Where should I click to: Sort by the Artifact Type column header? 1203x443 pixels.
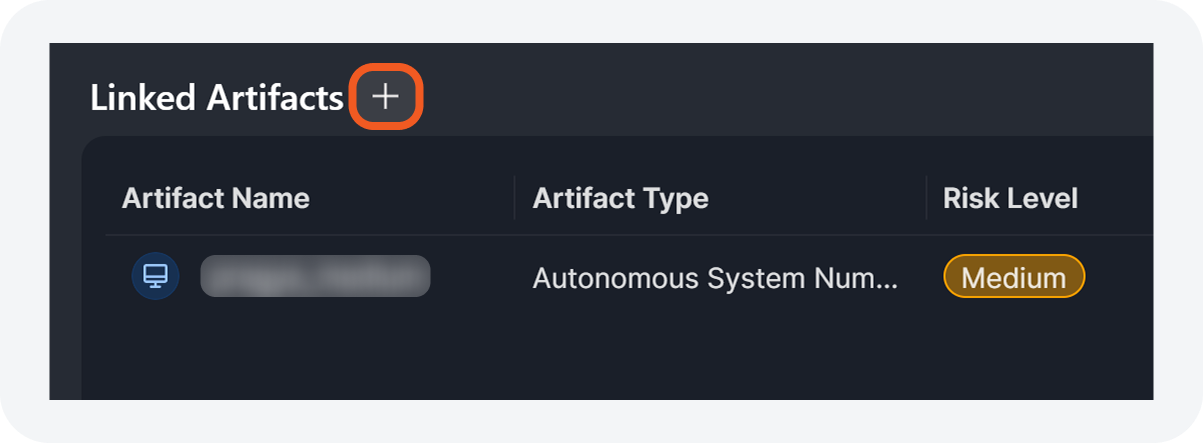620,198
